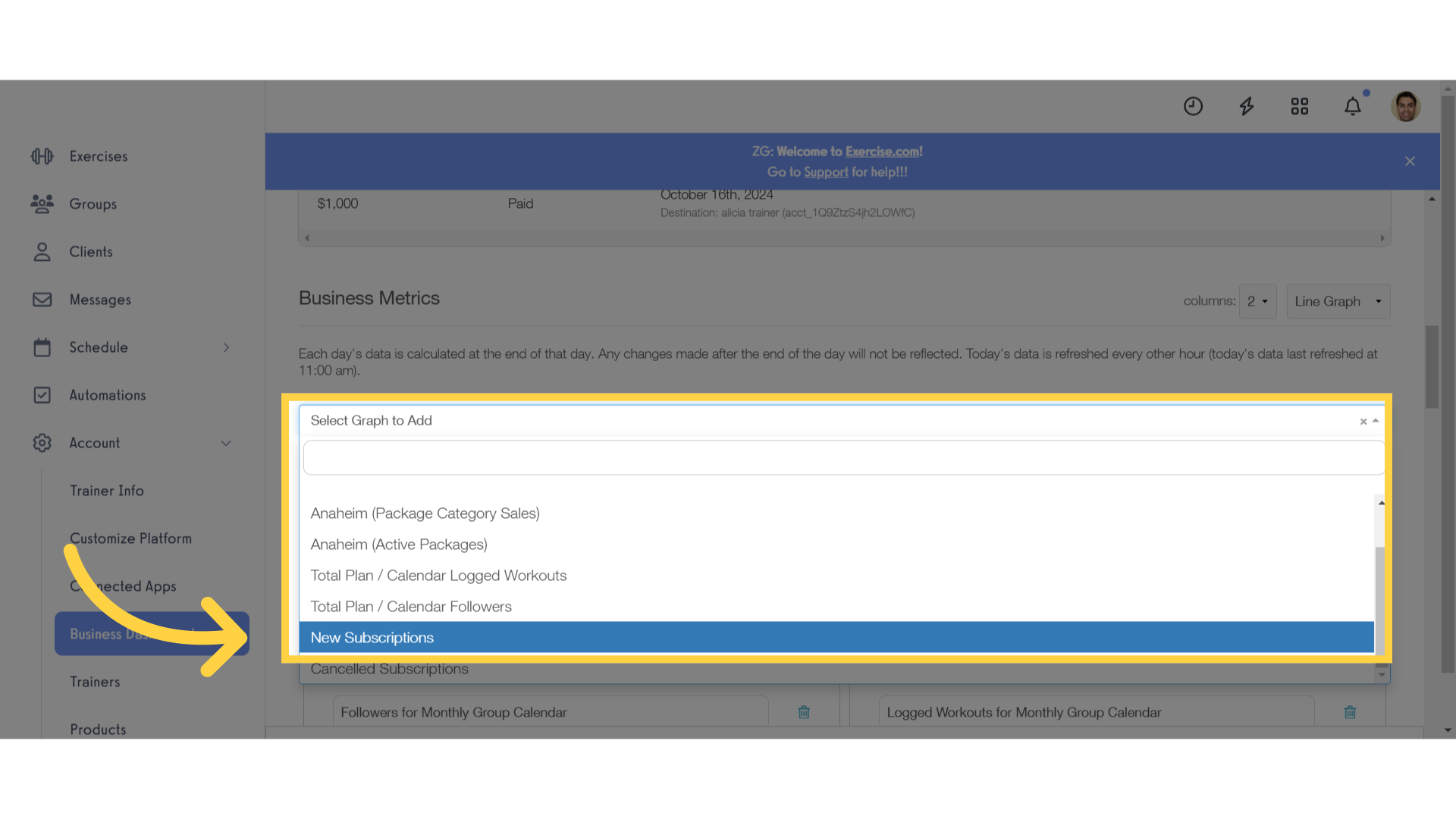Open the columns count dropdown
This screenshot has height=819, width=1456.
pos(1257,301)
